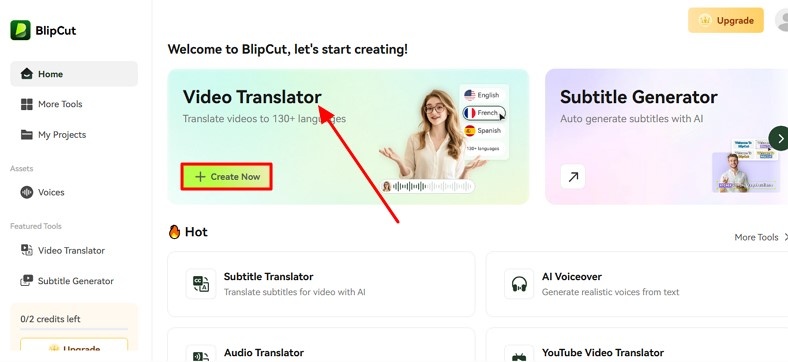Click the Subtitle Translator CC icon
Image resolution: width=788 pixels, height=362 pixels.
[201, 284]
